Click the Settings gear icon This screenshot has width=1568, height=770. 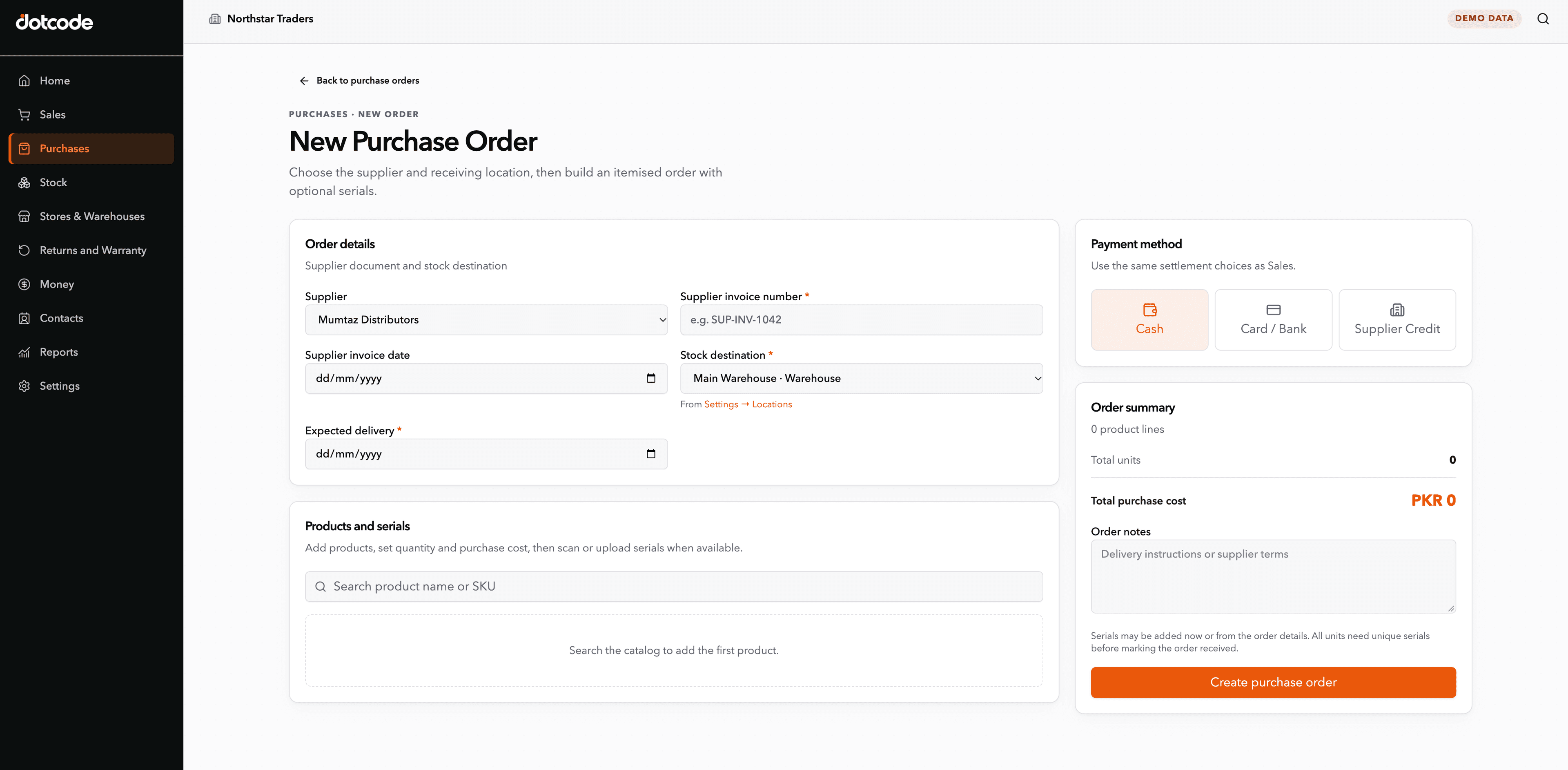(24, 386)
